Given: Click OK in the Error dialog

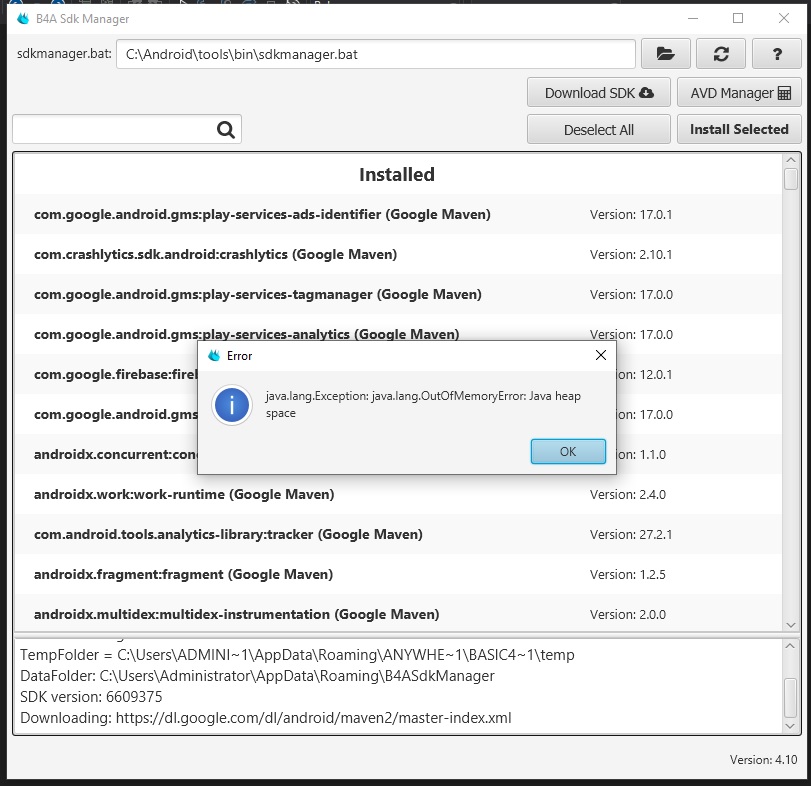Looking at the screenshot, I should pyautogui.click(x=568, y=451).
